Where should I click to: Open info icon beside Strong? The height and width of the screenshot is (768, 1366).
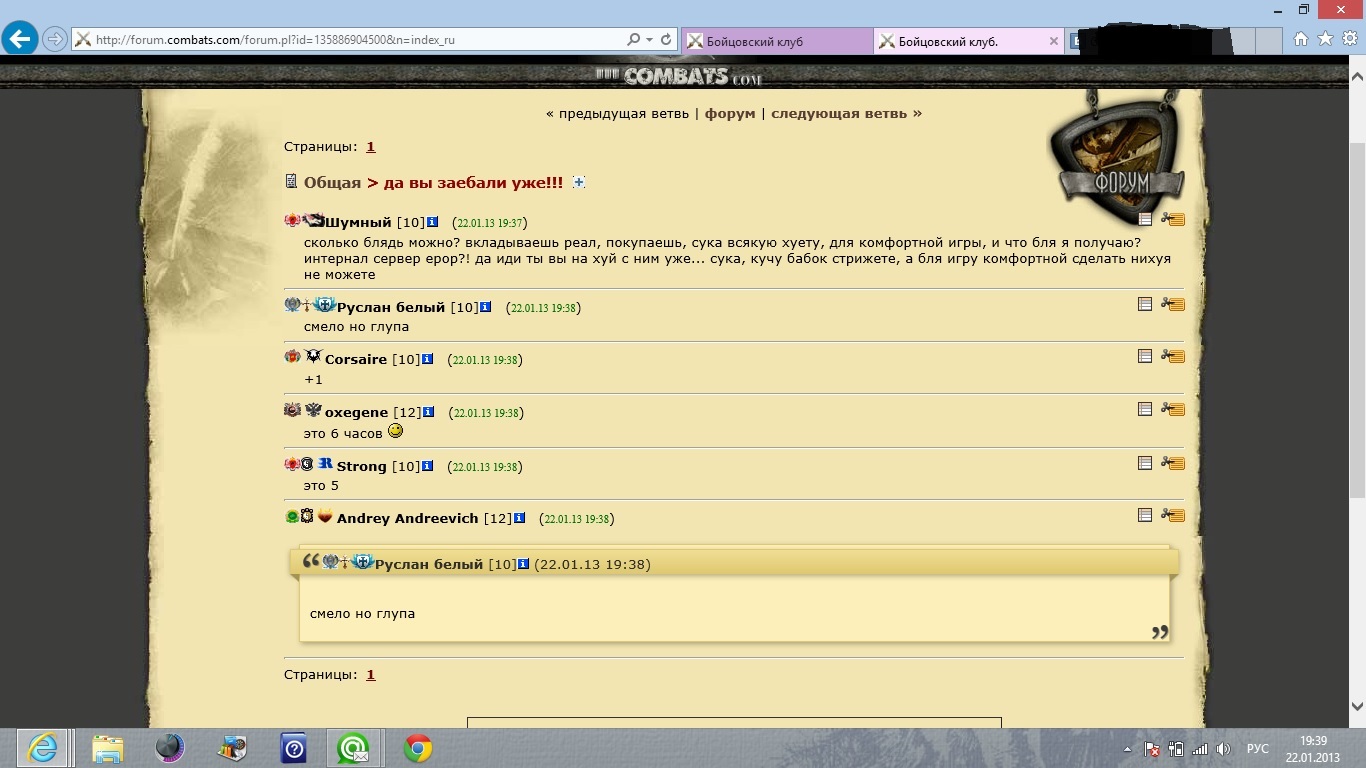click(428, 466)
